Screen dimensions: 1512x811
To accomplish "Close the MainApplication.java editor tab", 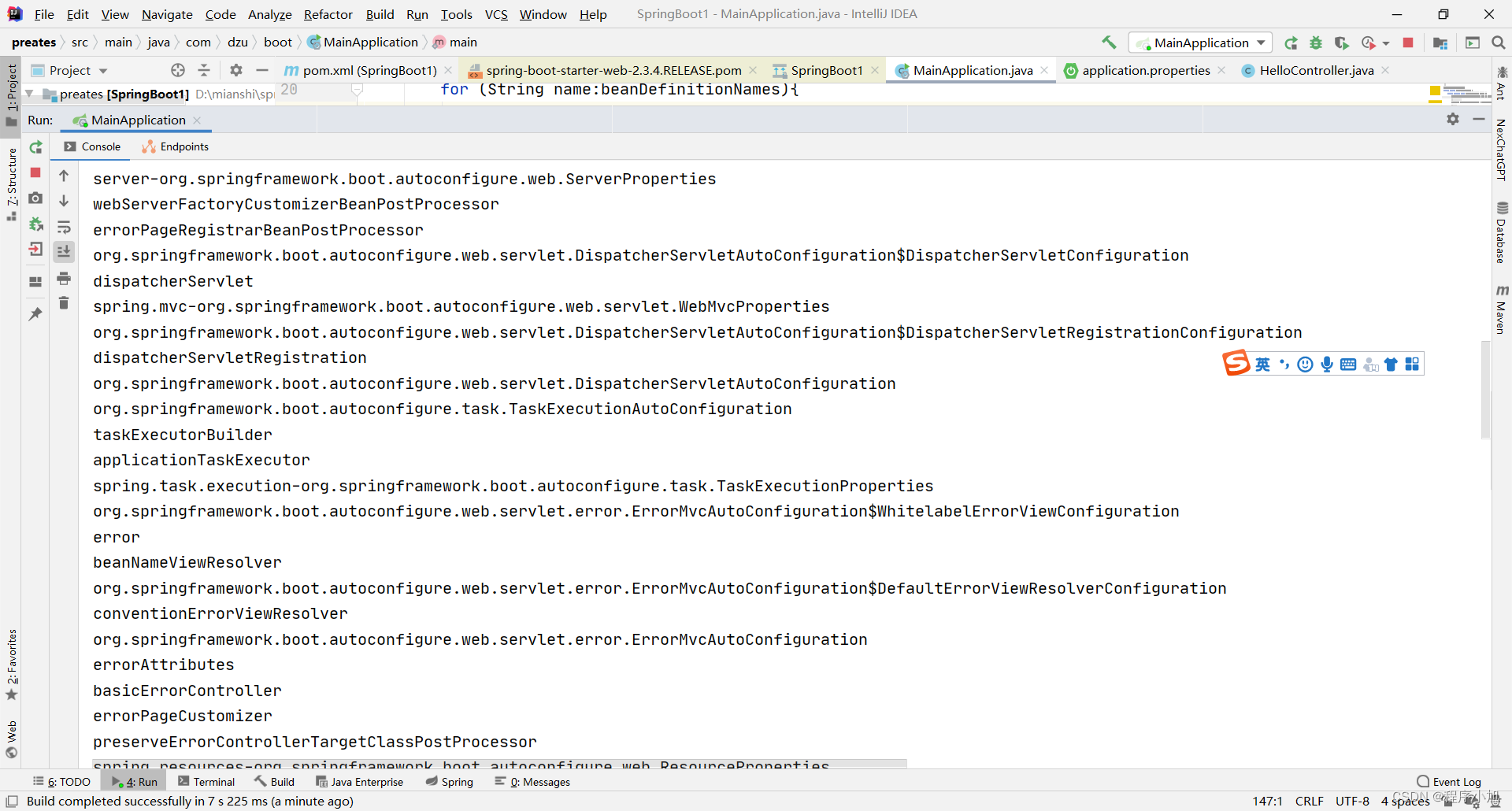I will [x=1044, y=70].
